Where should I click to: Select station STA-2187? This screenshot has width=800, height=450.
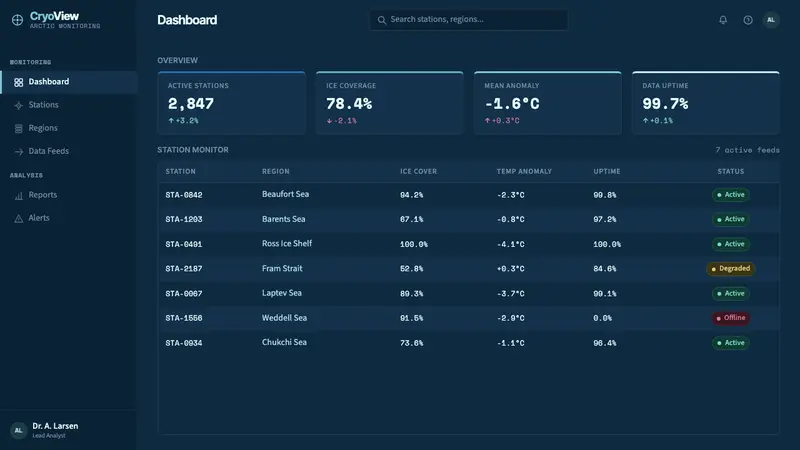tap(184, 269)
